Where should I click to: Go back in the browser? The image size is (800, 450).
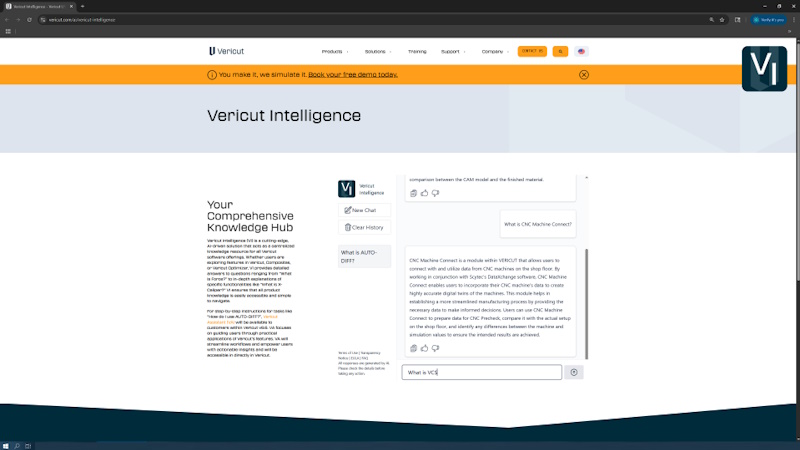(7, 20)
